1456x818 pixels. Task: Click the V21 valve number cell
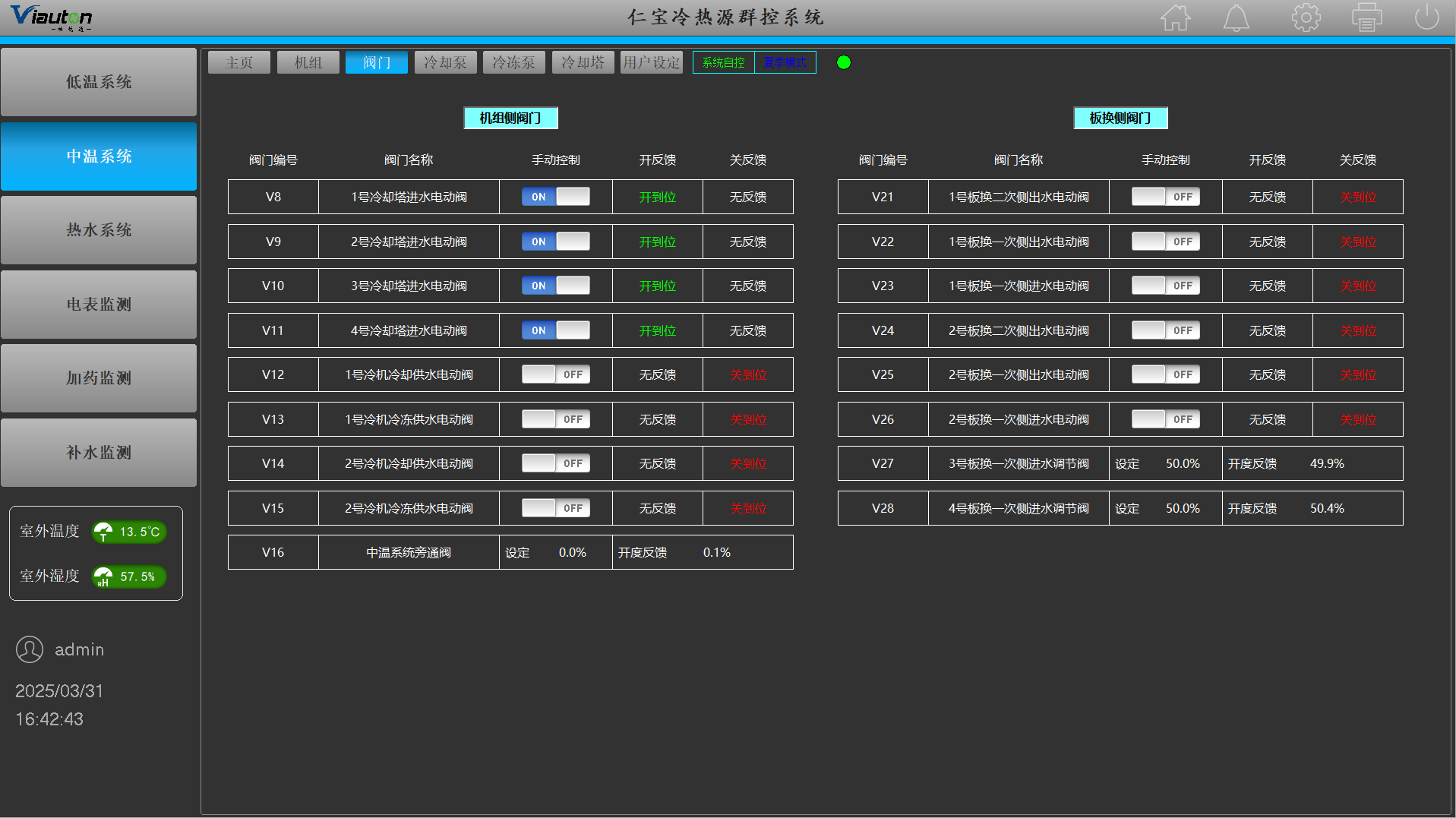pyautogui.click(x=883, y=197)
